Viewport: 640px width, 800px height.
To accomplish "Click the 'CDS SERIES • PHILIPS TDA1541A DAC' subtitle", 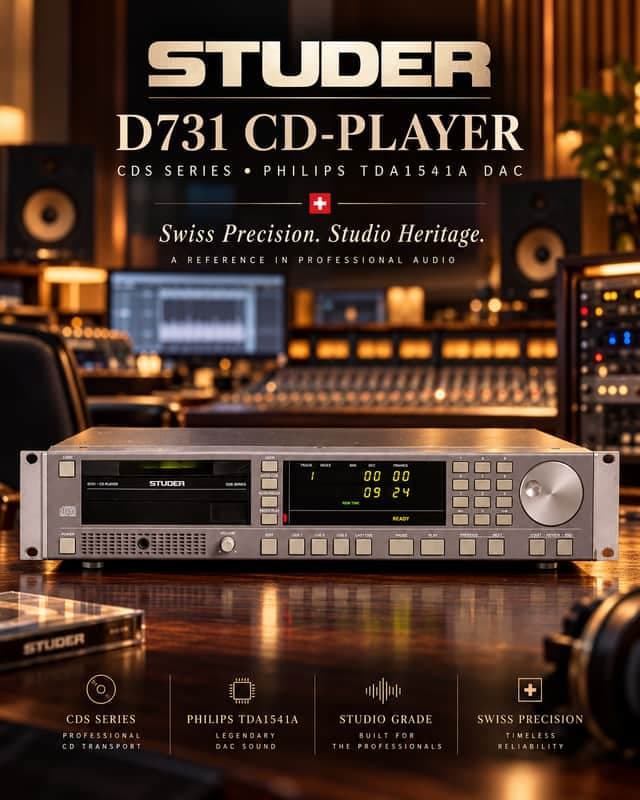I will coord(321,171).
